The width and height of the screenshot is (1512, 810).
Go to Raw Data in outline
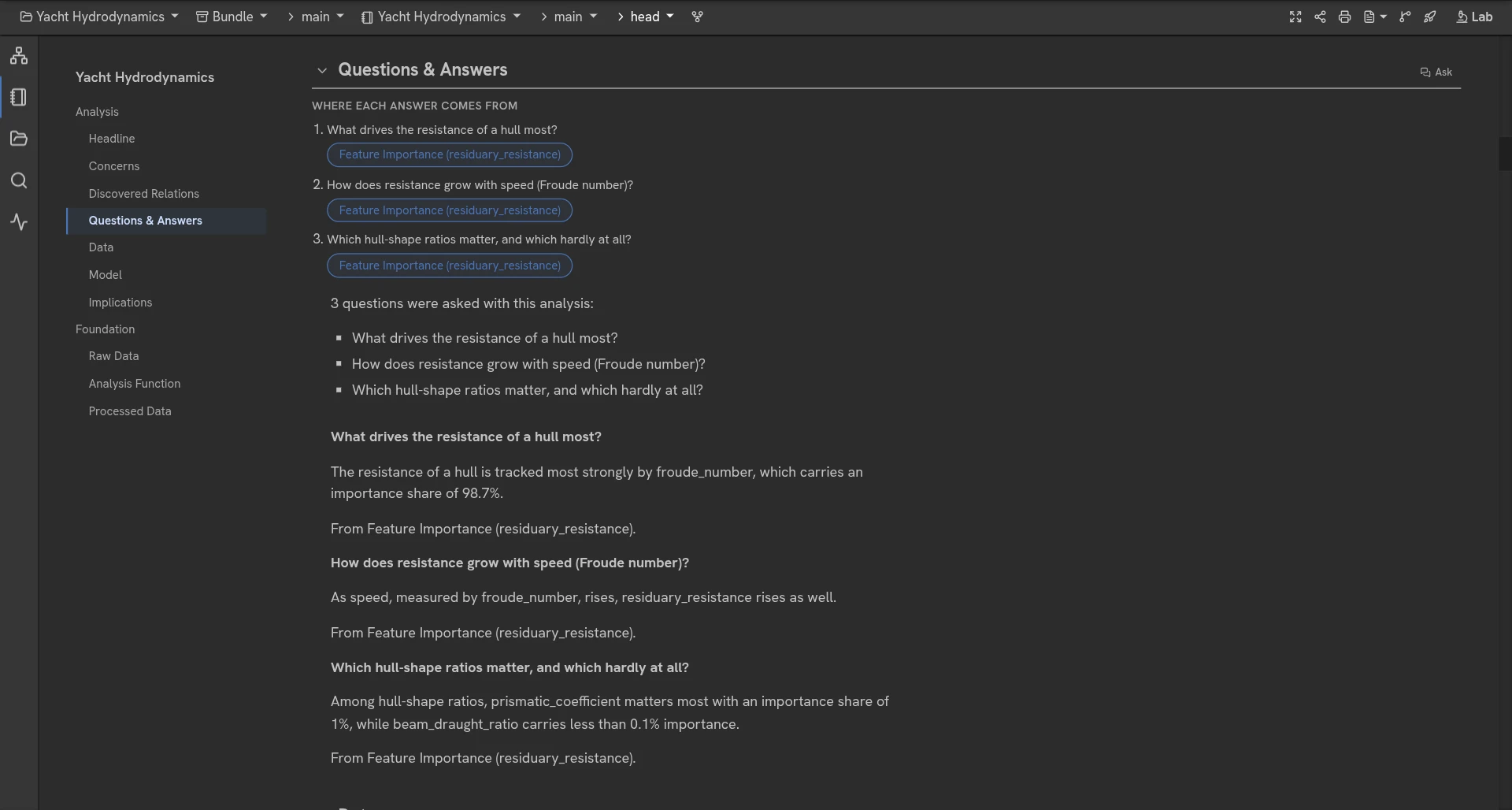tap(113, 356)
